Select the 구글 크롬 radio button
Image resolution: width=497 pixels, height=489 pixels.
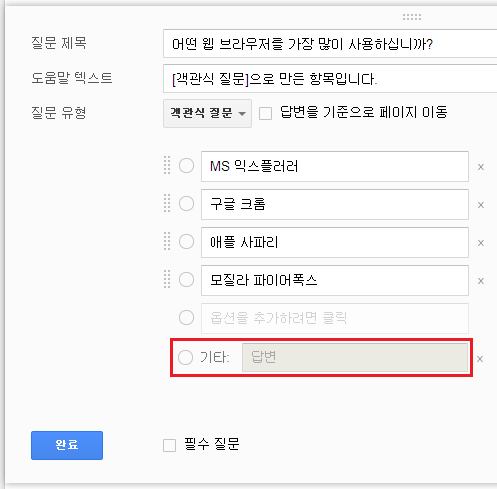[x=186, y=203]
